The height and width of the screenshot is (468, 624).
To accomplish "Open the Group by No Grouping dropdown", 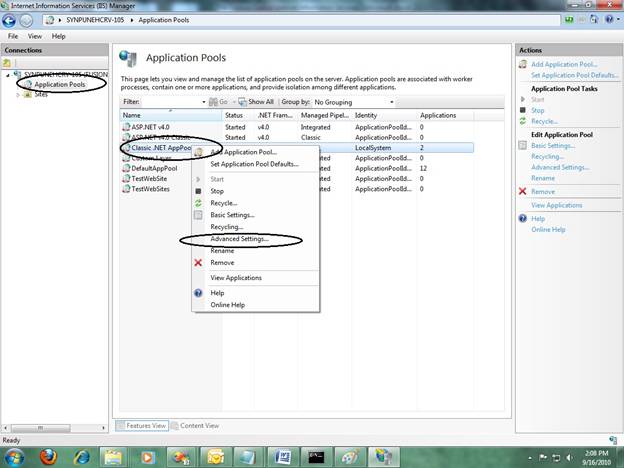I will click(353, 102).
